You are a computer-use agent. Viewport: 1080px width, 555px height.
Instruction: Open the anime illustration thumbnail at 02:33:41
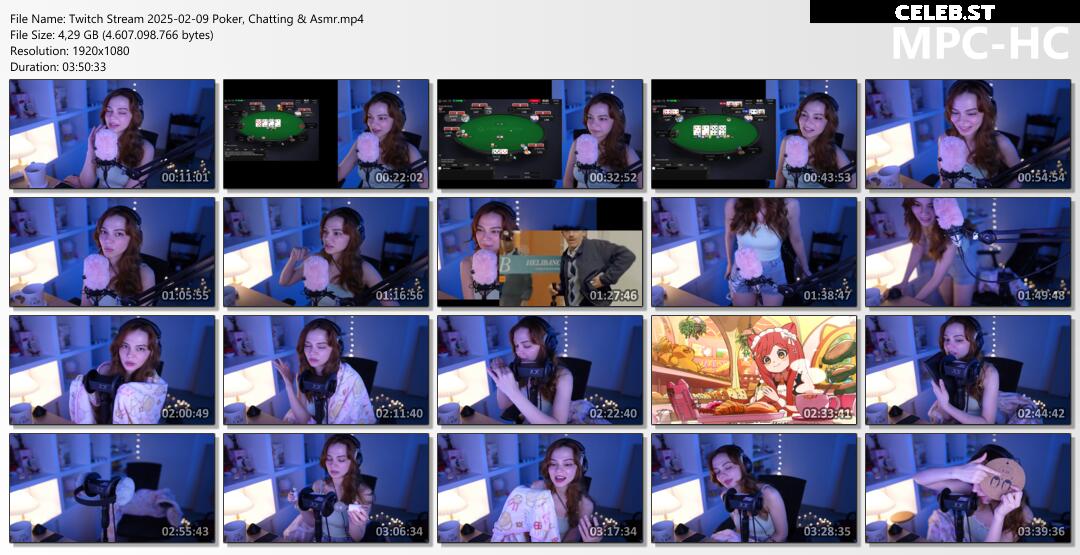tap(754, 370)
